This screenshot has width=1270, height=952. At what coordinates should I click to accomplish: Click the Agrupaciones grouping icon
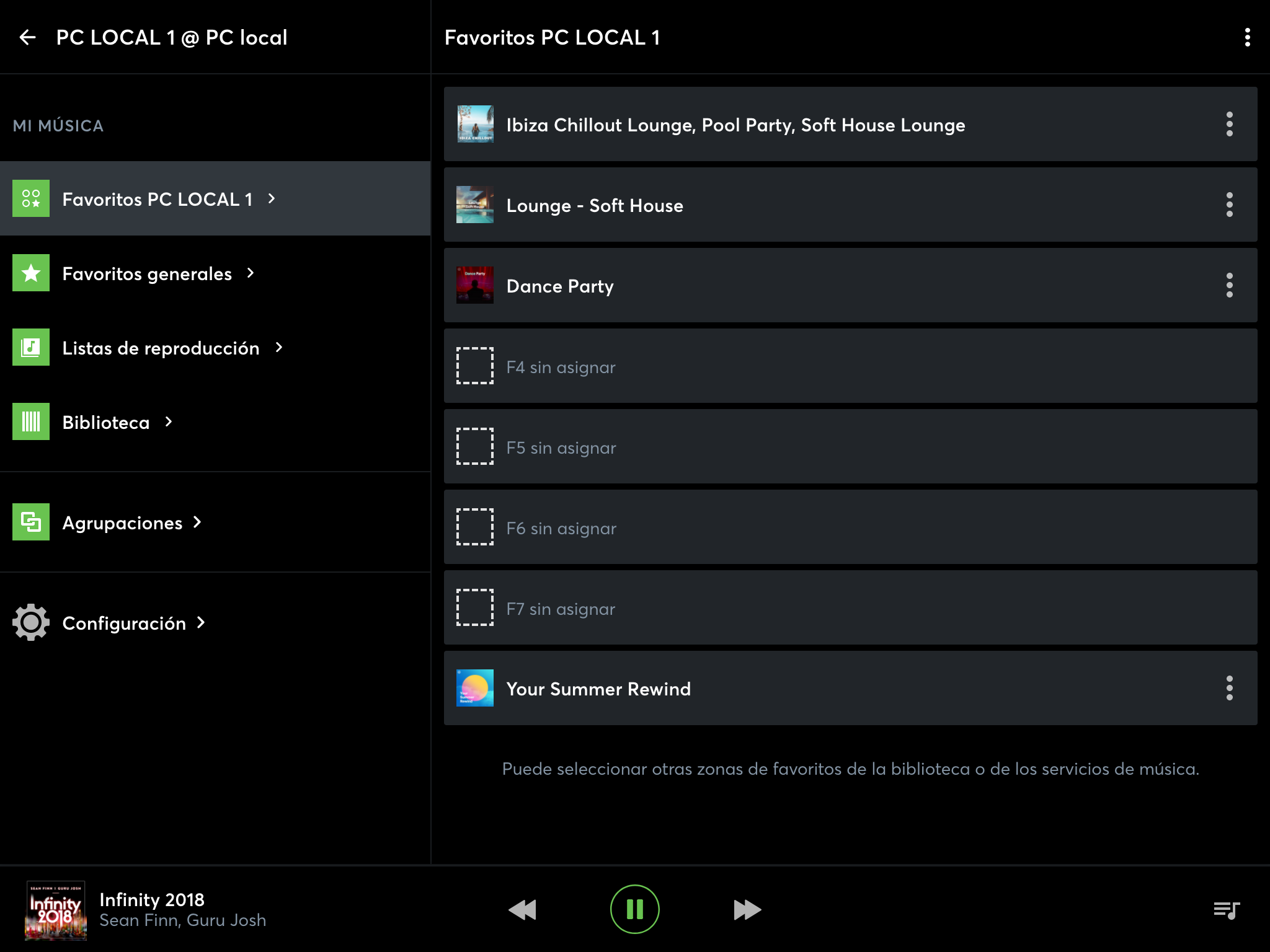click(31, 522)
